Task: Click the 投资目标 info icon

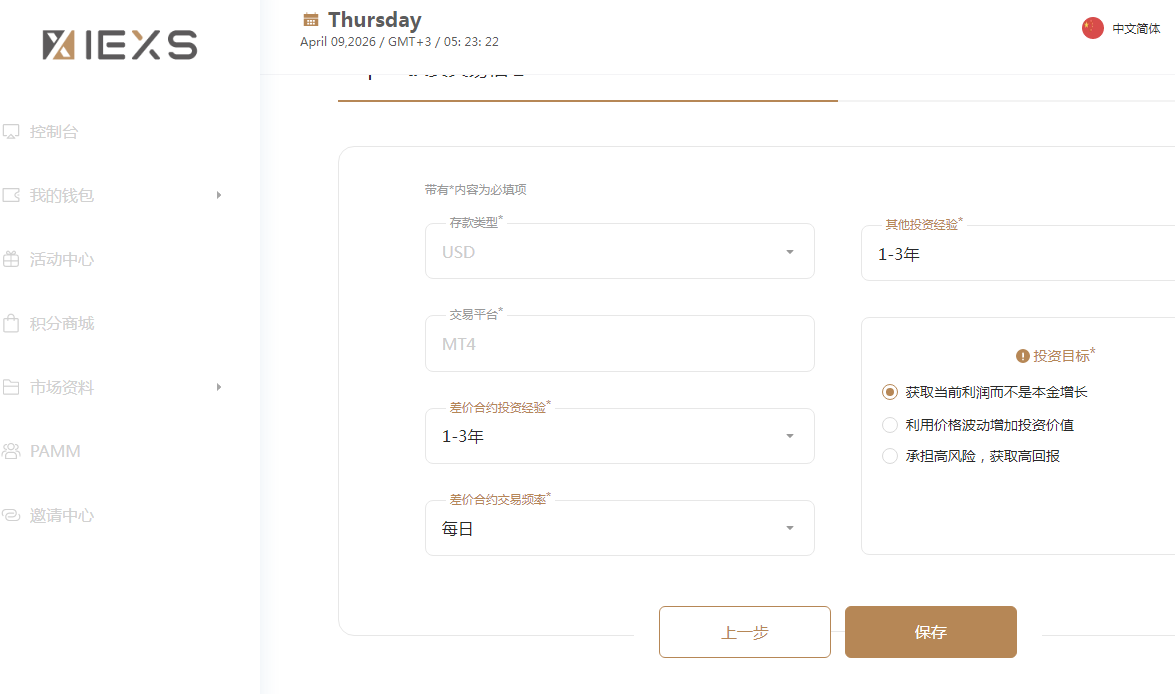Action: [x=1022, y=356]
